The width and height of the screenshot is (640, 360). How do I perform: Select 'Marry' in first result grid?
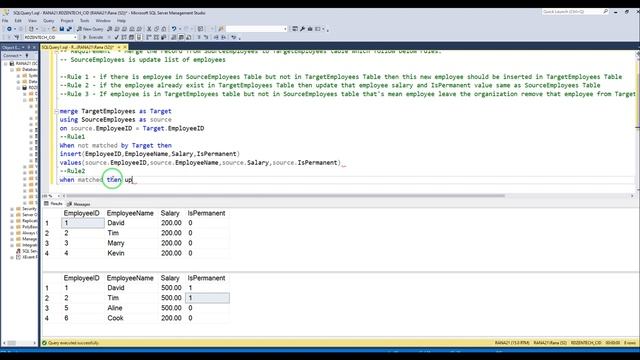pos(116,243)
